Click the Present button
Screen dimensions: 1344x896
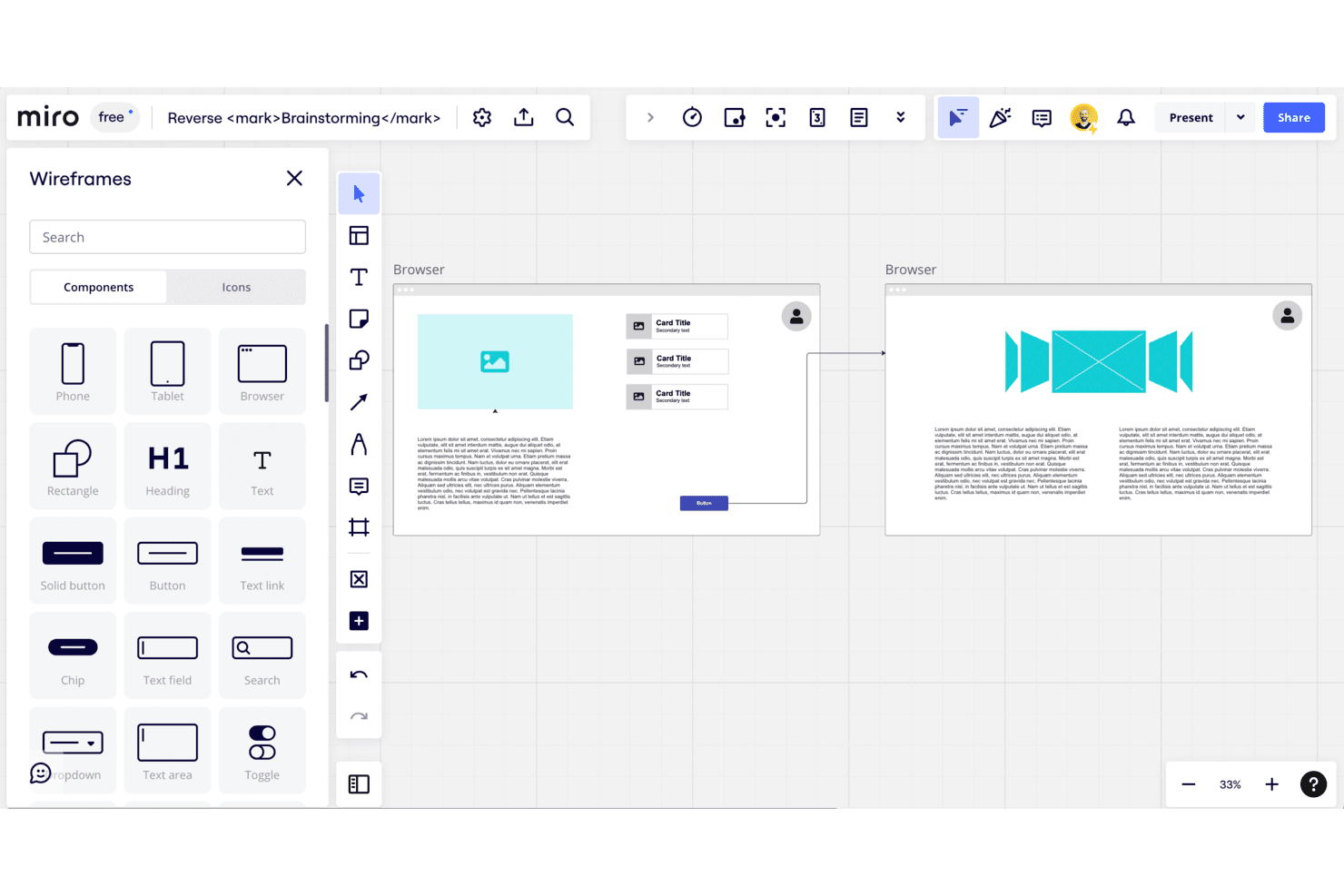[x=1191, y=117]
